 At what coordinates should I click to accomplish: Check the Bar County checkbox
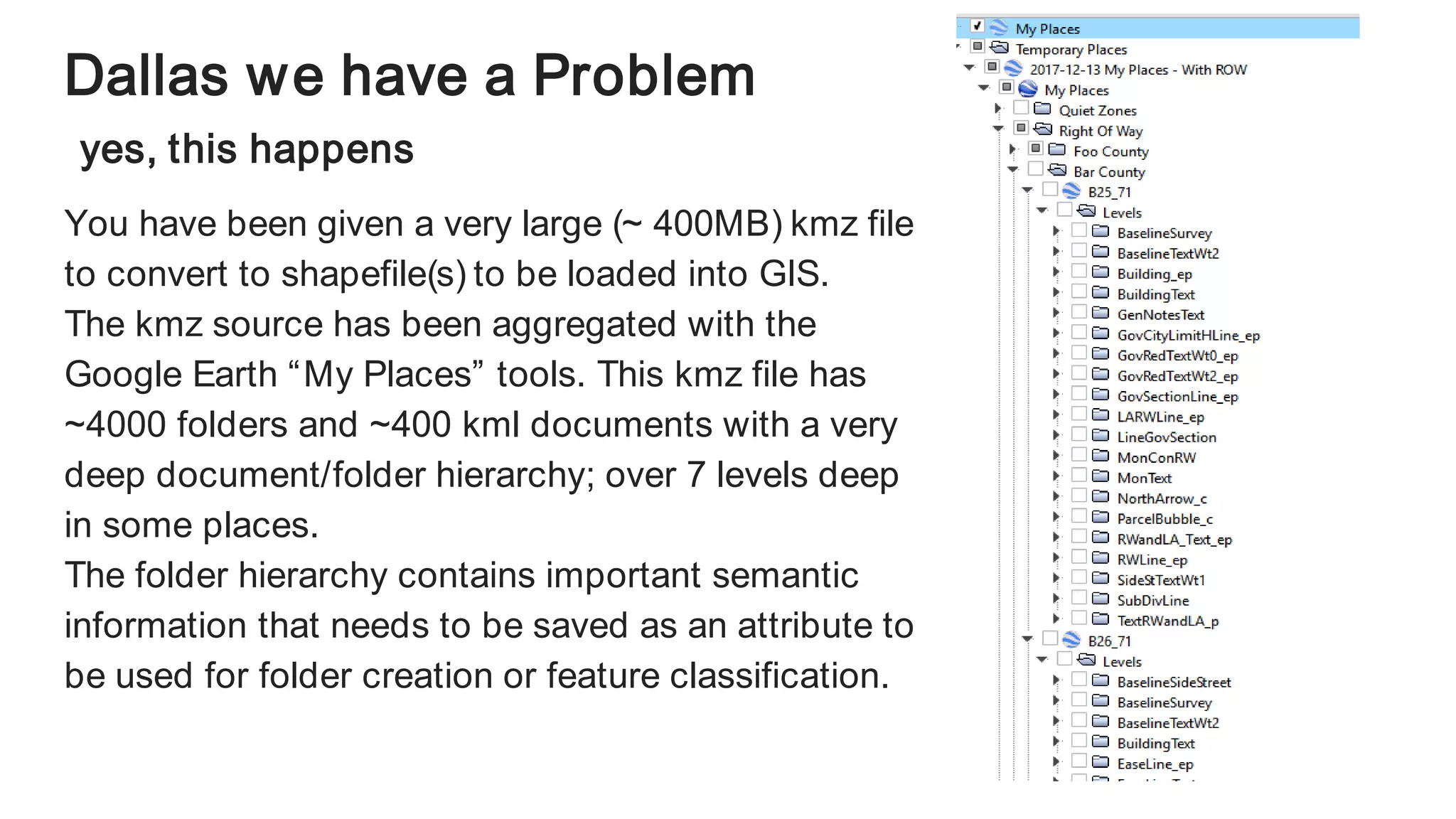point(1036,169)
